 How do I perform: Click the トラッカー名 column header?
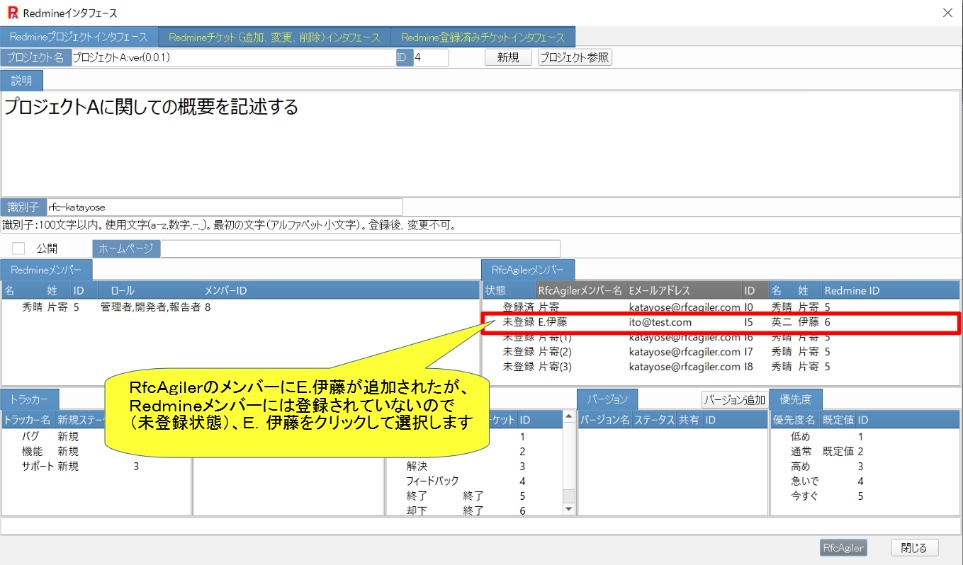(x=28, y=420)
